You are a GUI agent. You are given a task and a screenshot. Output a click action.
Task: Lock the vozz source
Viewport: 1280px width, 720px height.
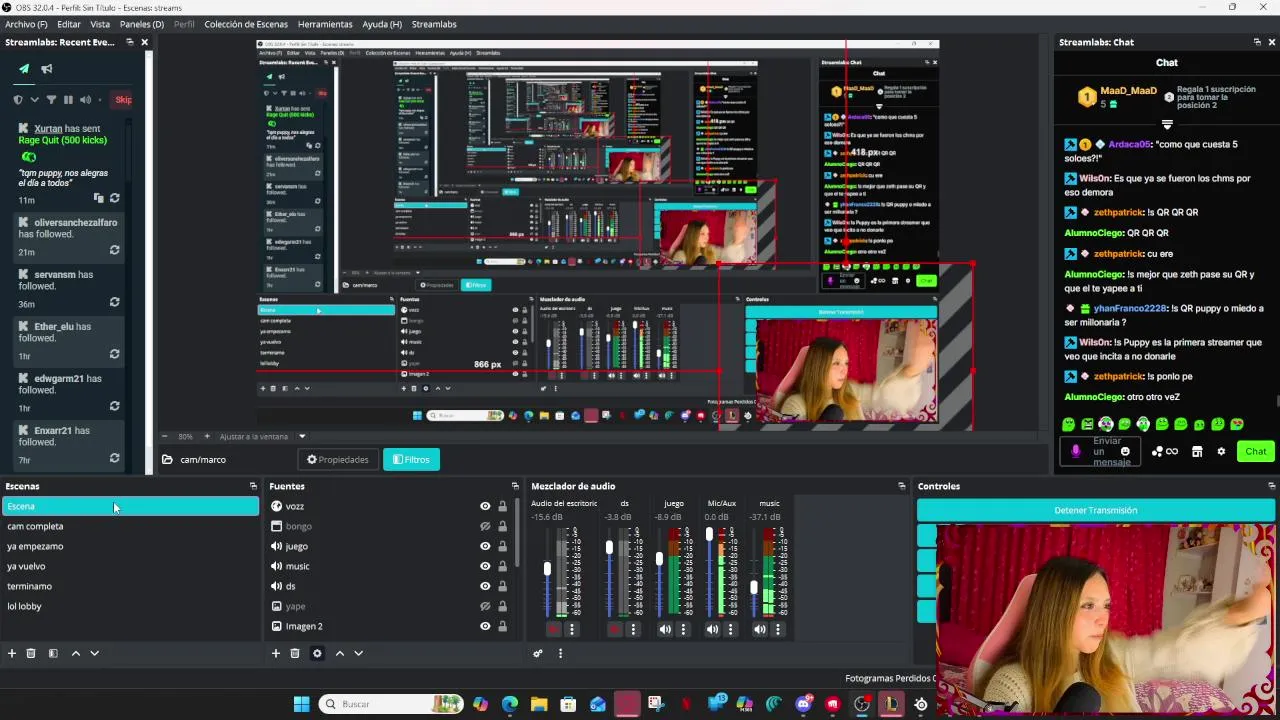(502, 506)
